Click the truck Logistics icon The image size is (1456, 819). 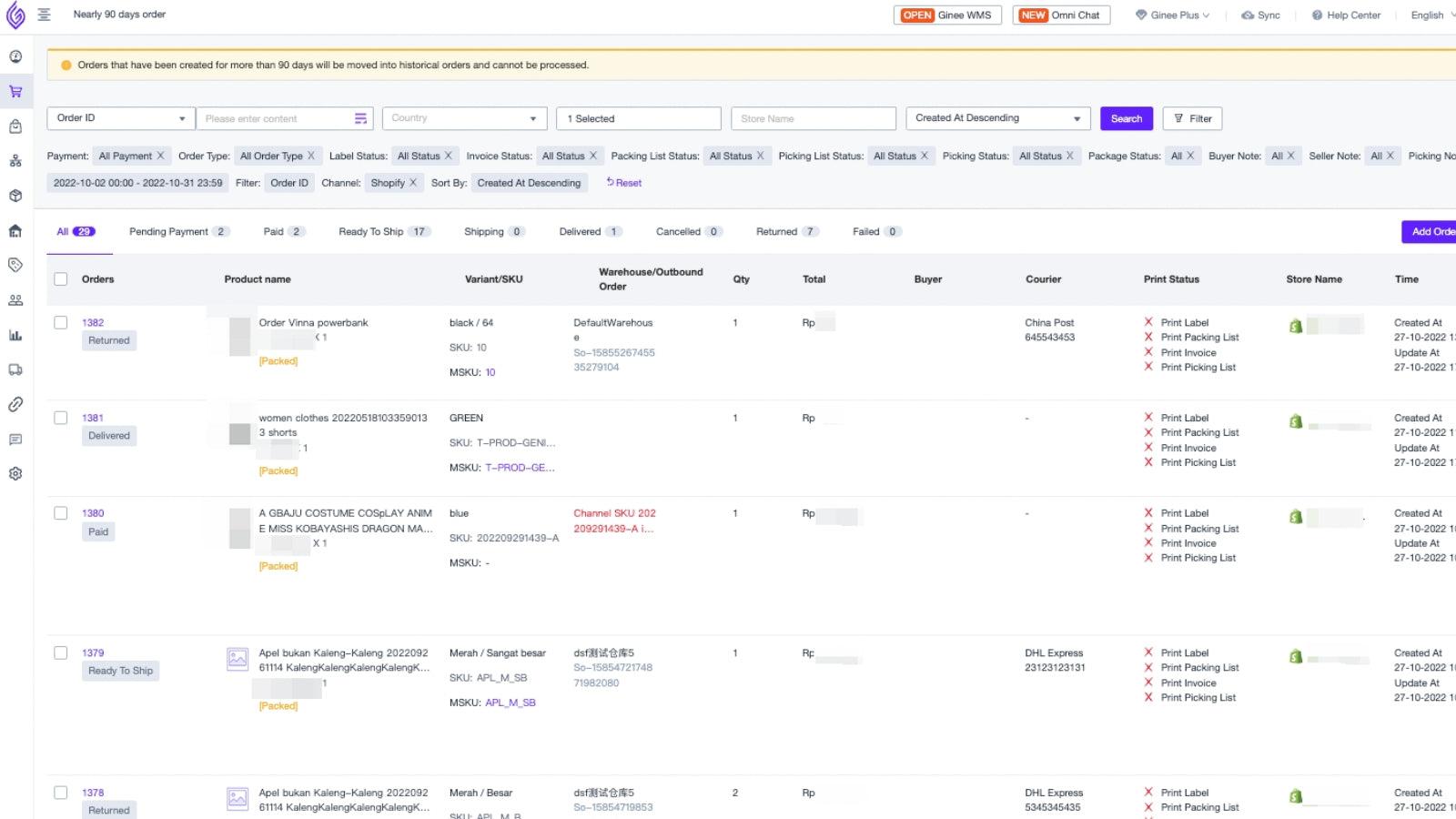click(15, 369)
